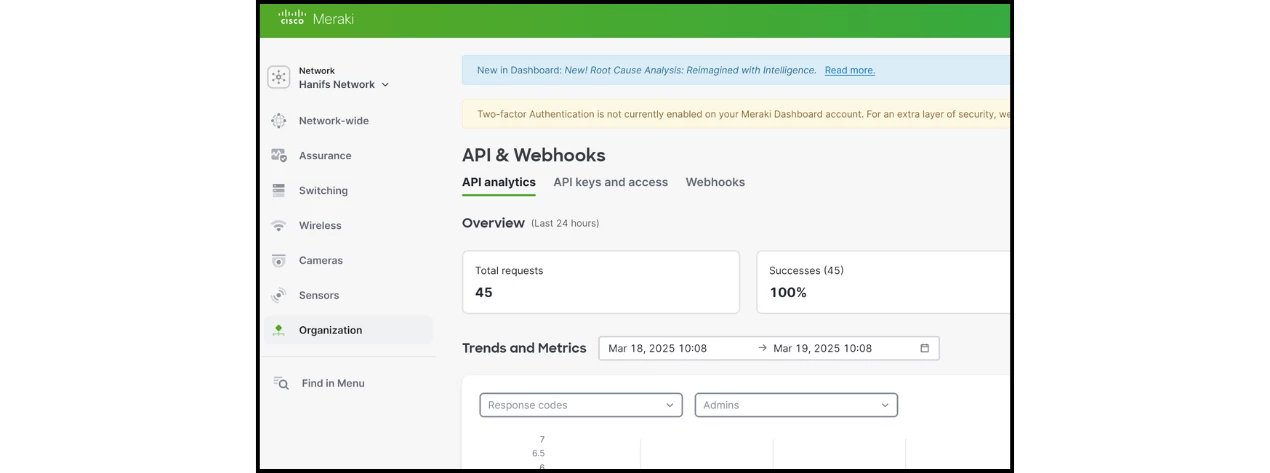Click start date Mar 18, 2025 10:08

coord(658,348)
